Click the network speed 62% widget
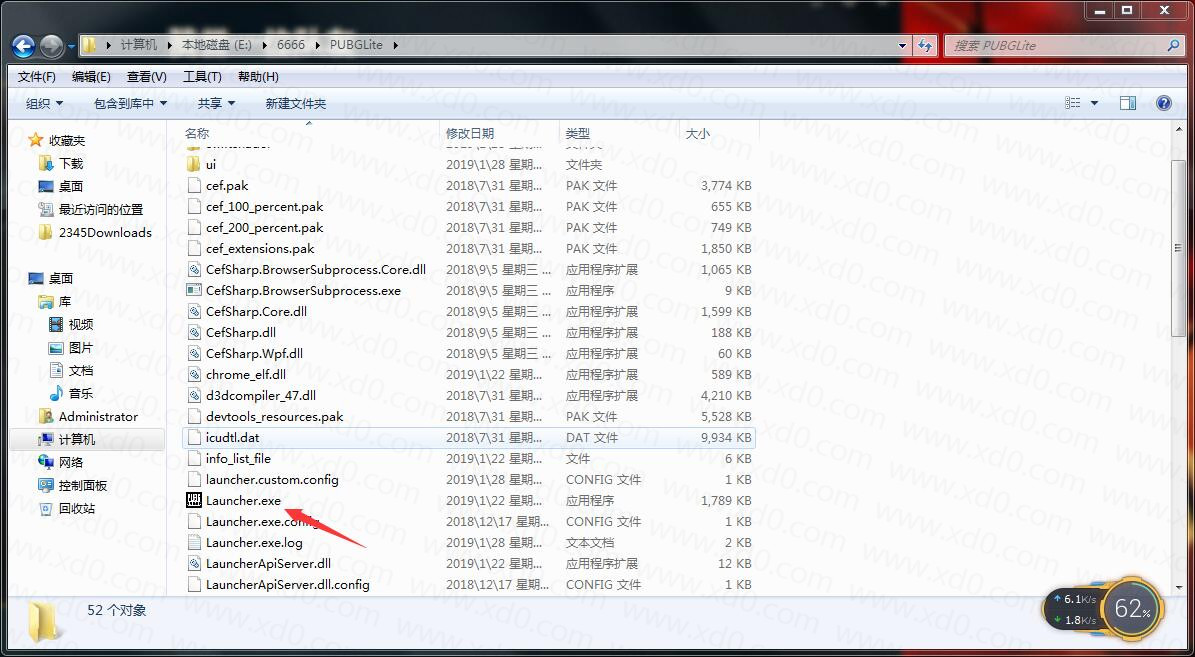The image size is (1195, 657). pyautogui.click(x=1104, y=609)
